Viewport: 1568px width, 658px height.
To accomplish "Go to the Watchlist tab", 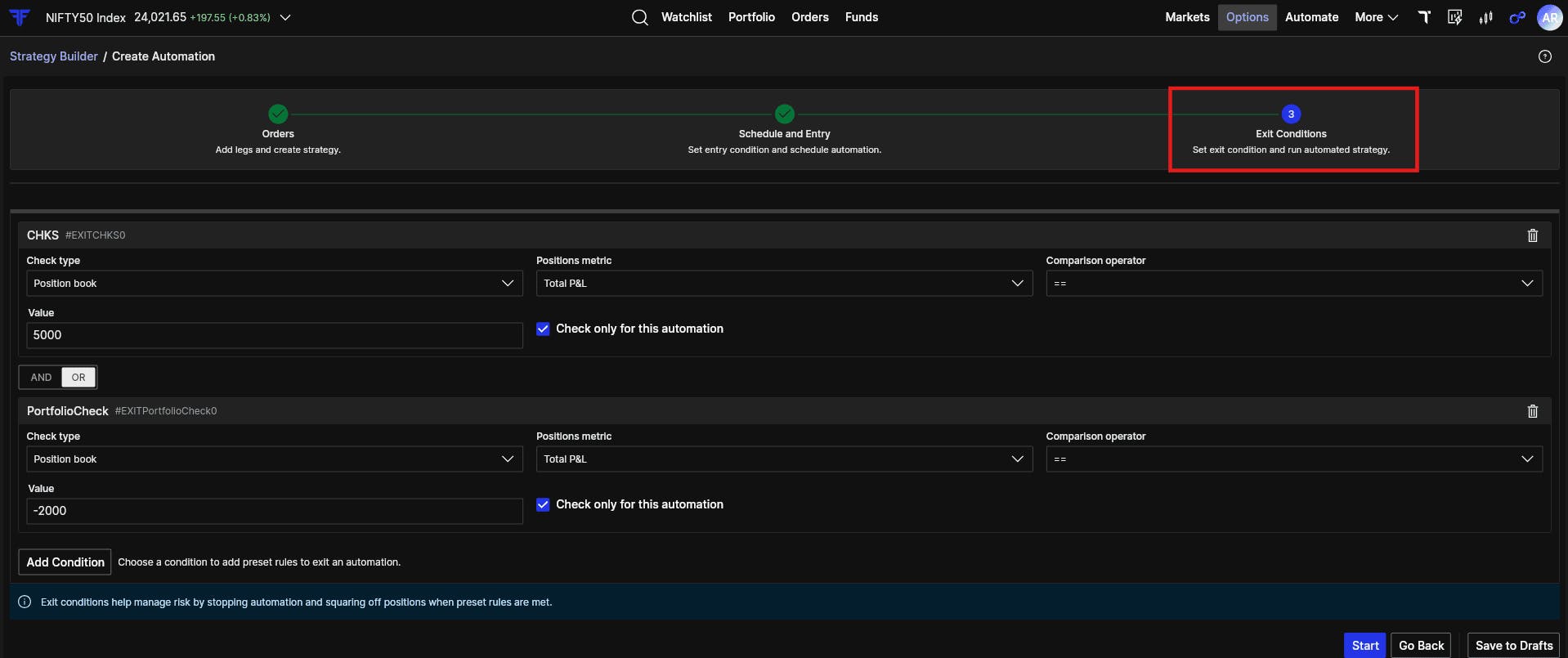I will (686, 17).
